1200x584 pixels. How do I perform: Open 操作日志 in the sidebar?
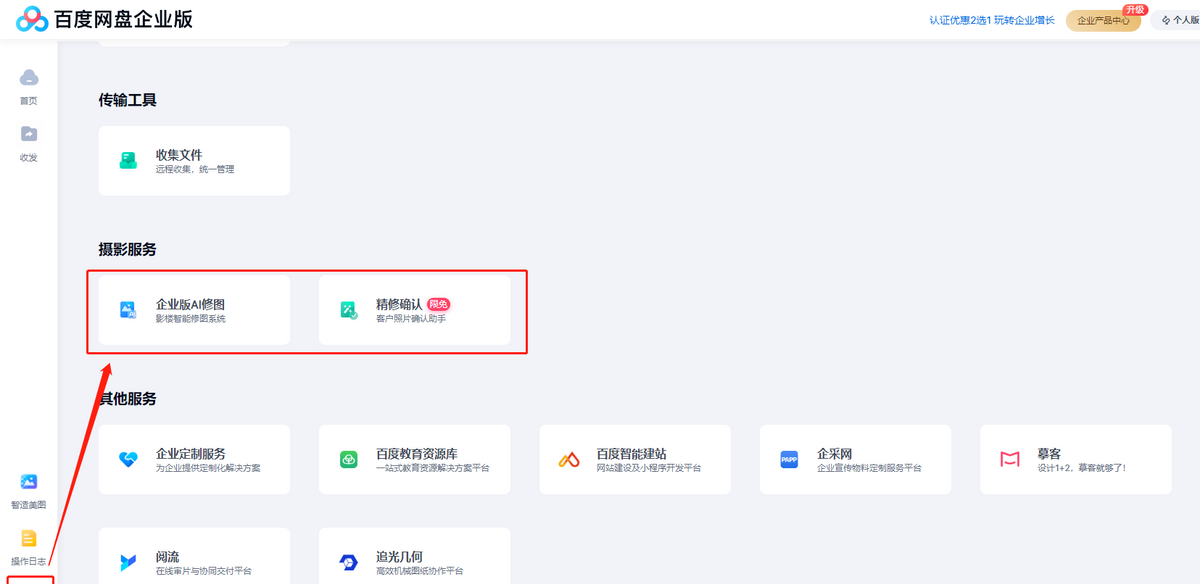[x=29, y=538]
